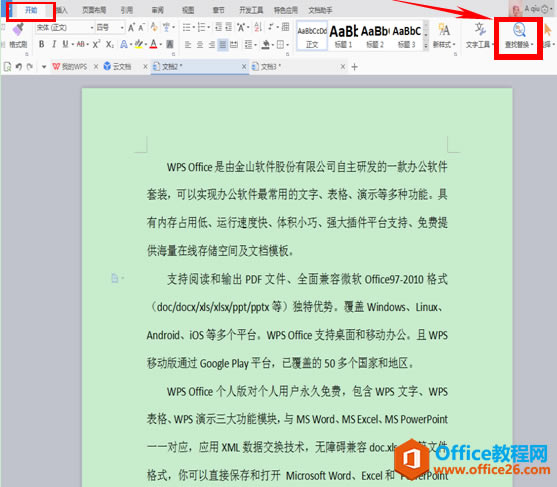
Task: Click the paragraph layout icon beside document text
Action: coord(115,278)
